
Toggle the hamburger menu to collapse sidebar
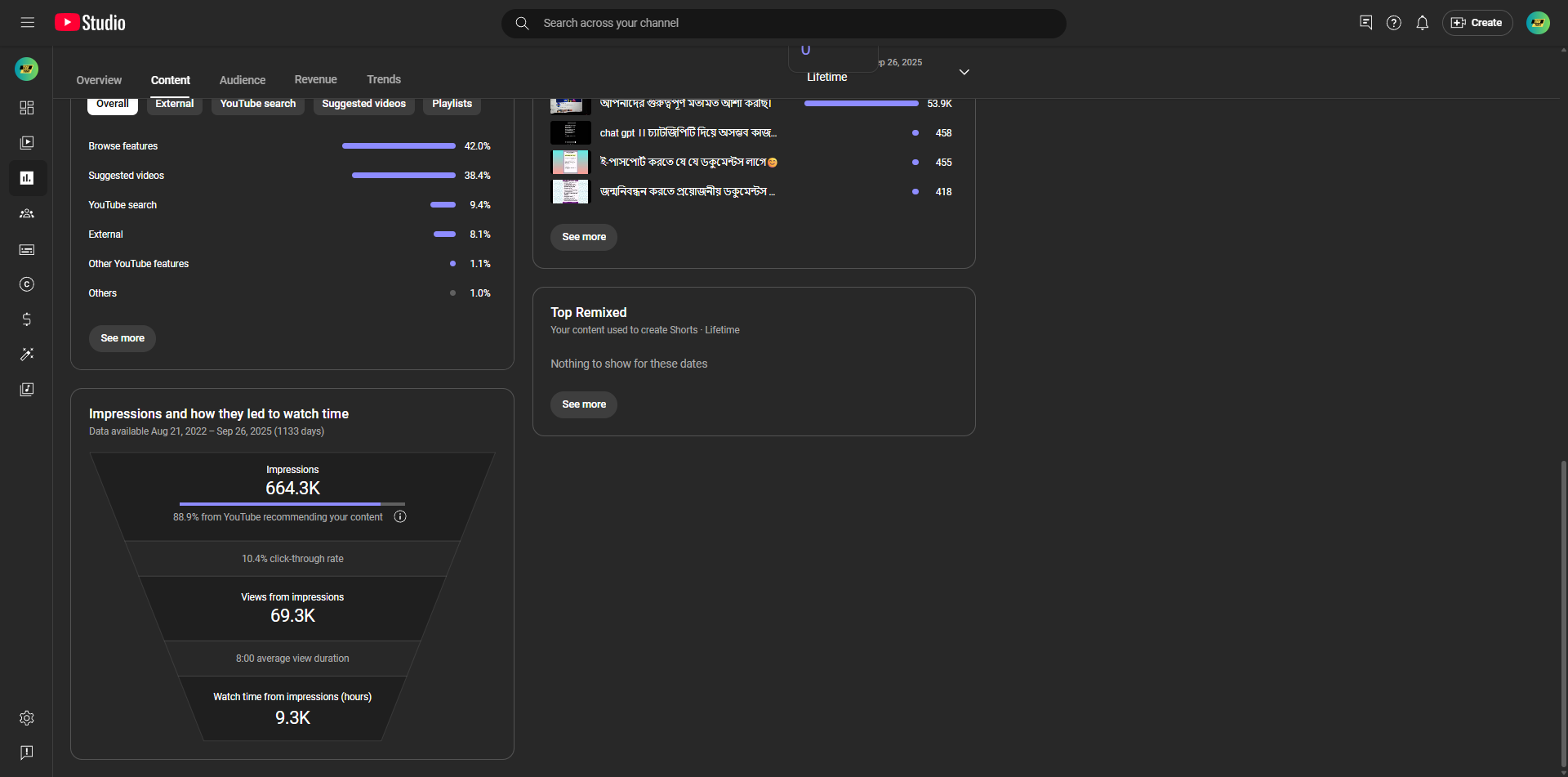pyautogui.click(x=28, y=23)
